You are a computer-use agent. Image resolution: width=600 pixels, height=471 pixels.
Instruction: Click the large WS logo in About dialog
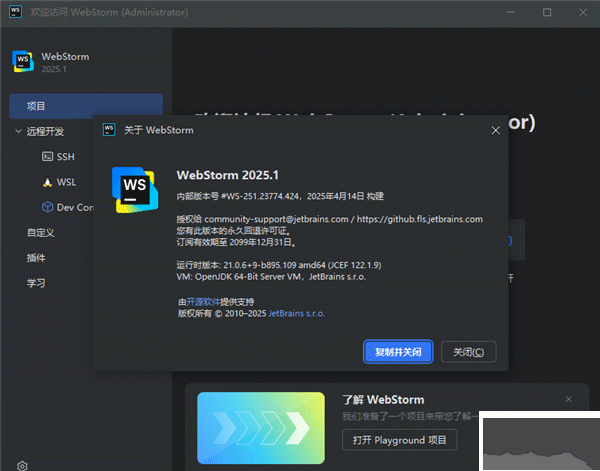pyautogui.click(x=135, y=190)
